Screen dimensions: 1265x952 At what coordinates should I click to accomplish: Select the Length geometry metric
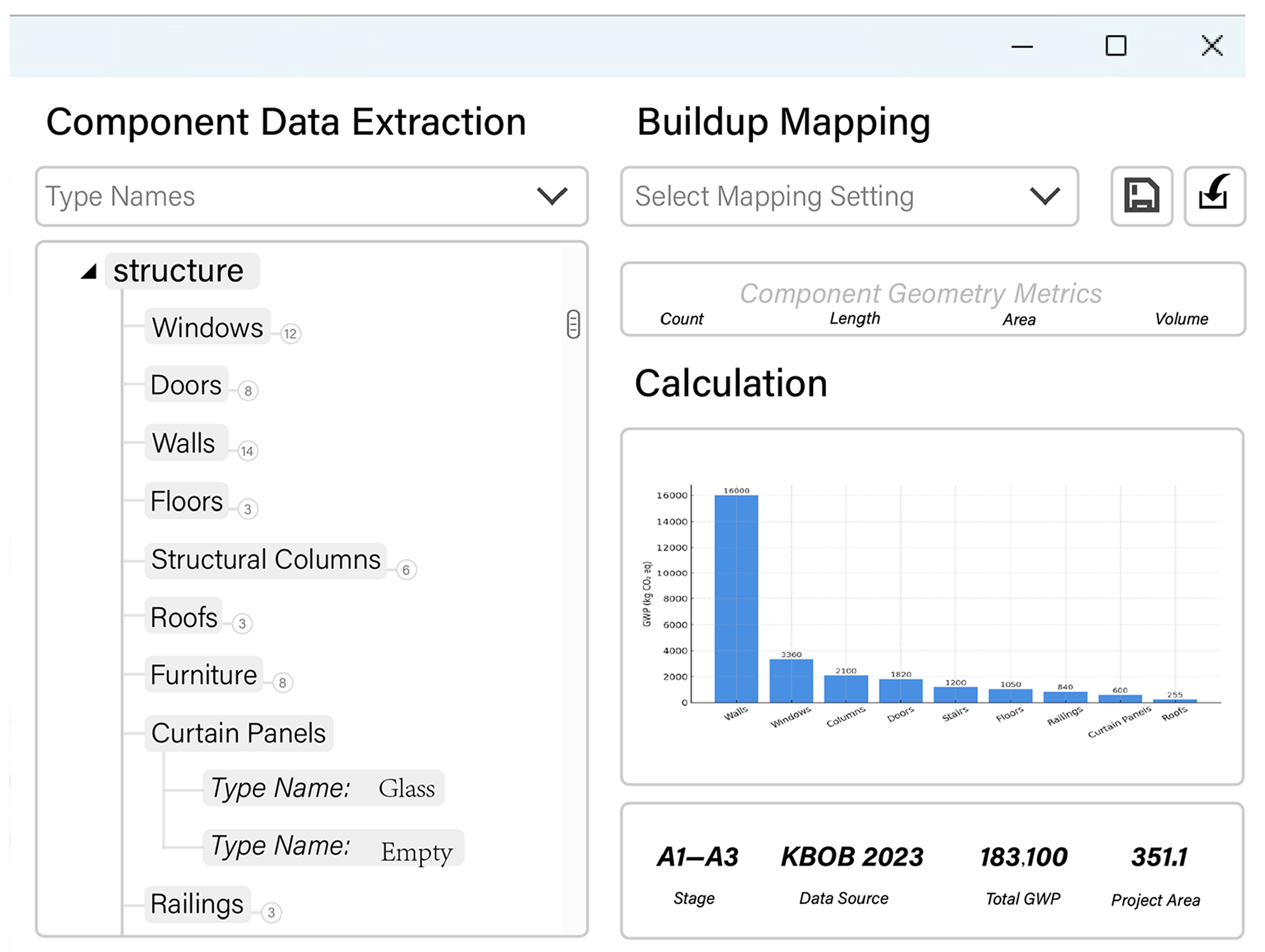click(854, 318)
